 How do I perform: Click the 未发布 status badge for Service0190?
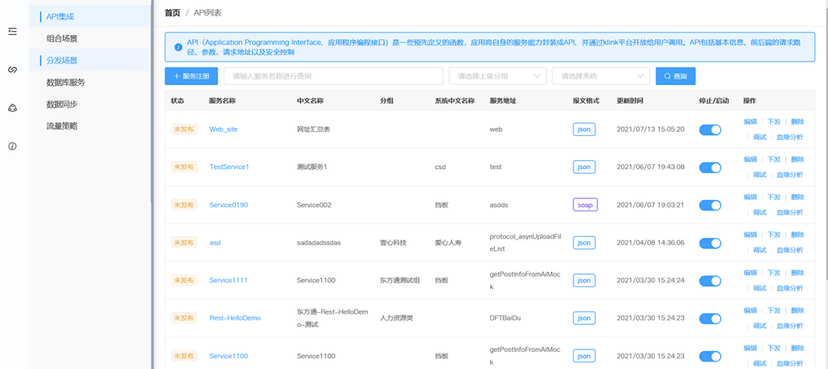(x=184, y=205)
